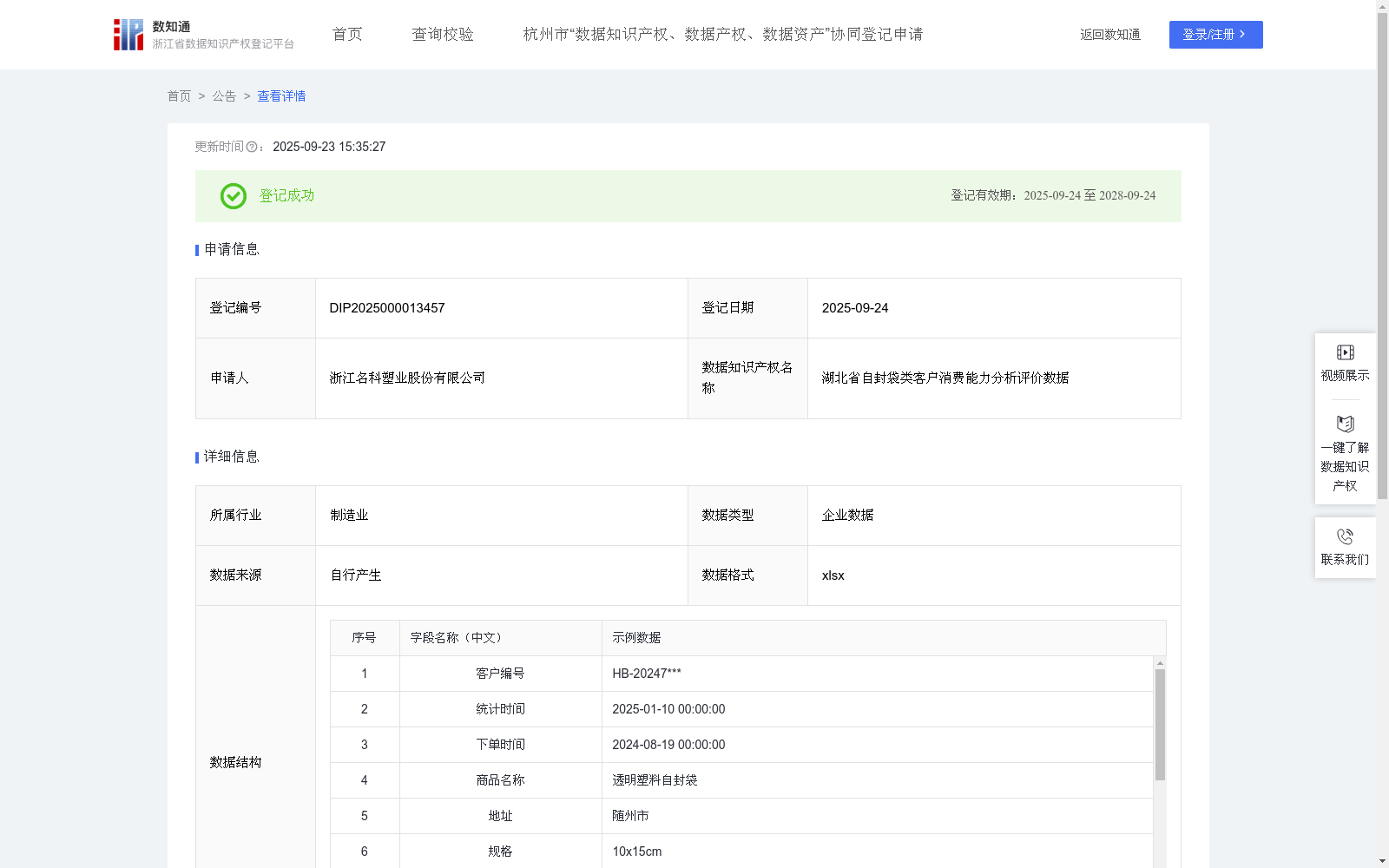
Task: Click 返回数知通 in the header
Action: tap(1109, 35)
